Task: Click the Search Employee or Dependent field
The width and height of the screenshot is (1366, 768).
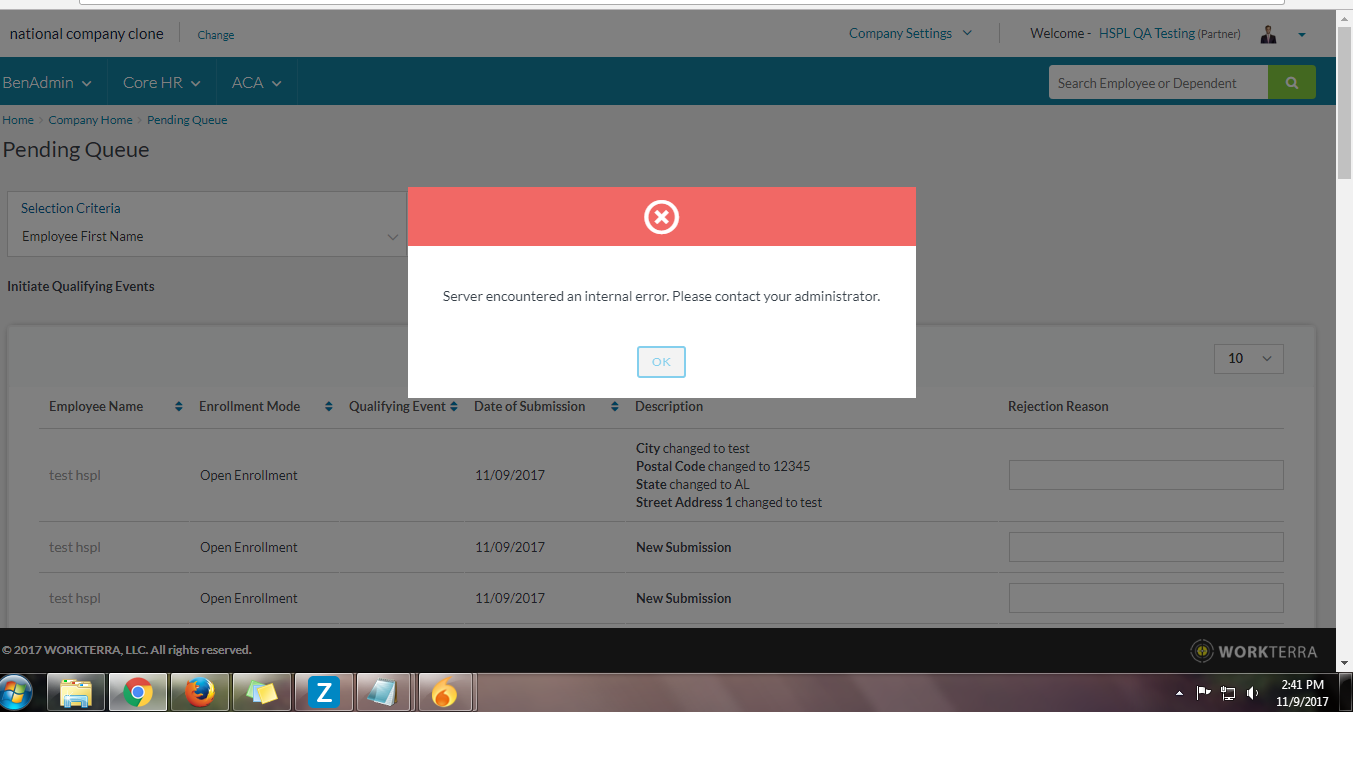Action: (1157, 83)
